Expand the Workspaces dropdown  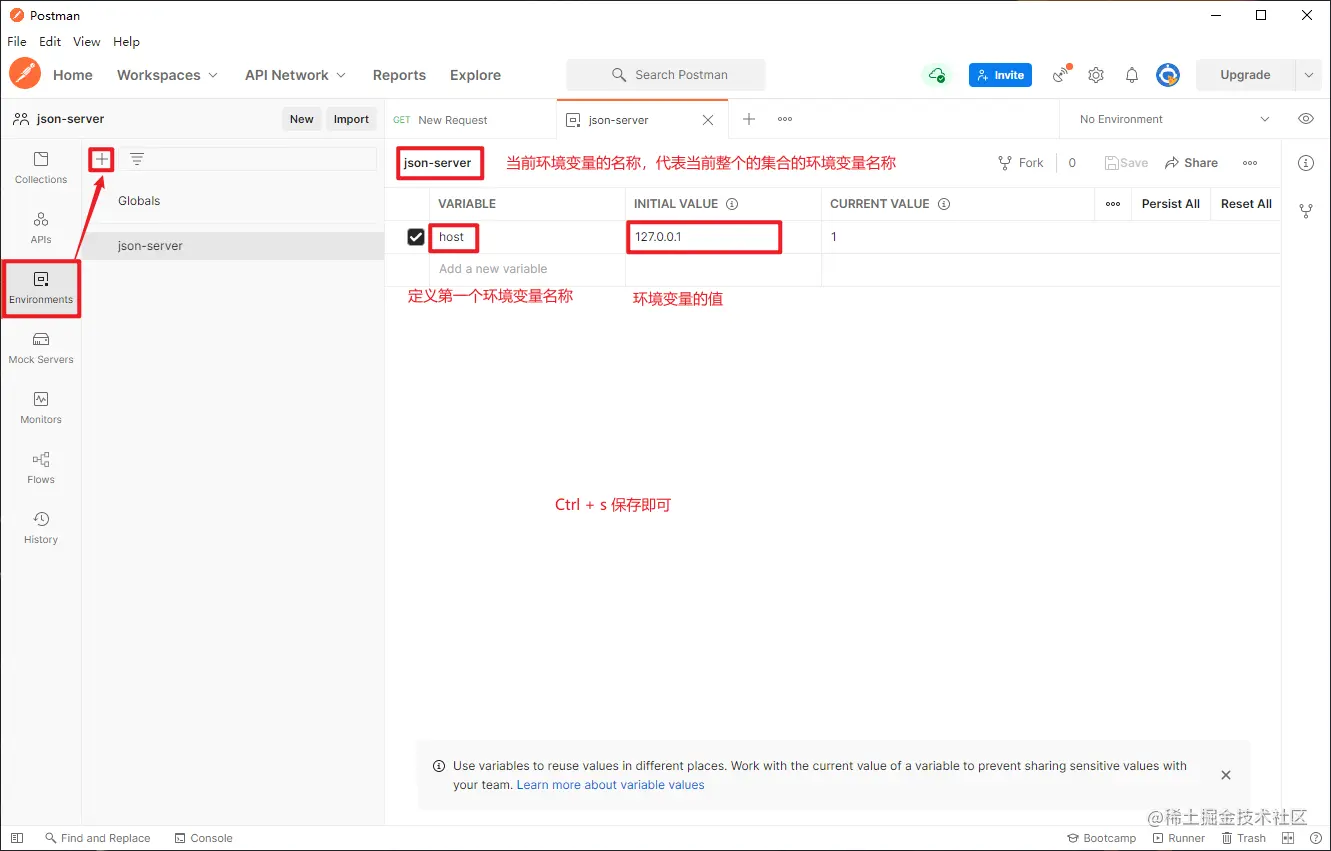coord(167,75)
